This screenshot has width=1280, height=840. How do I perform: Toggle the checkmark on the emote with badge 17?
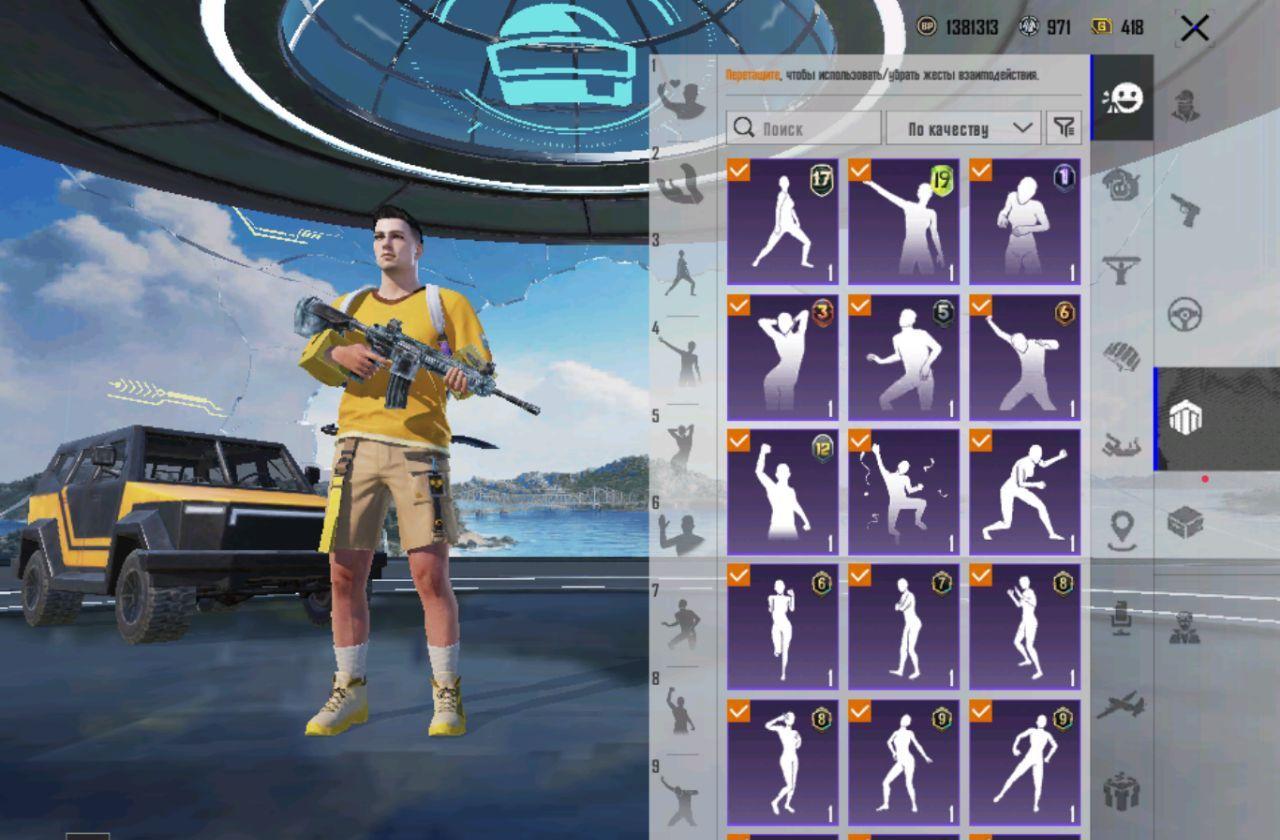739,170
